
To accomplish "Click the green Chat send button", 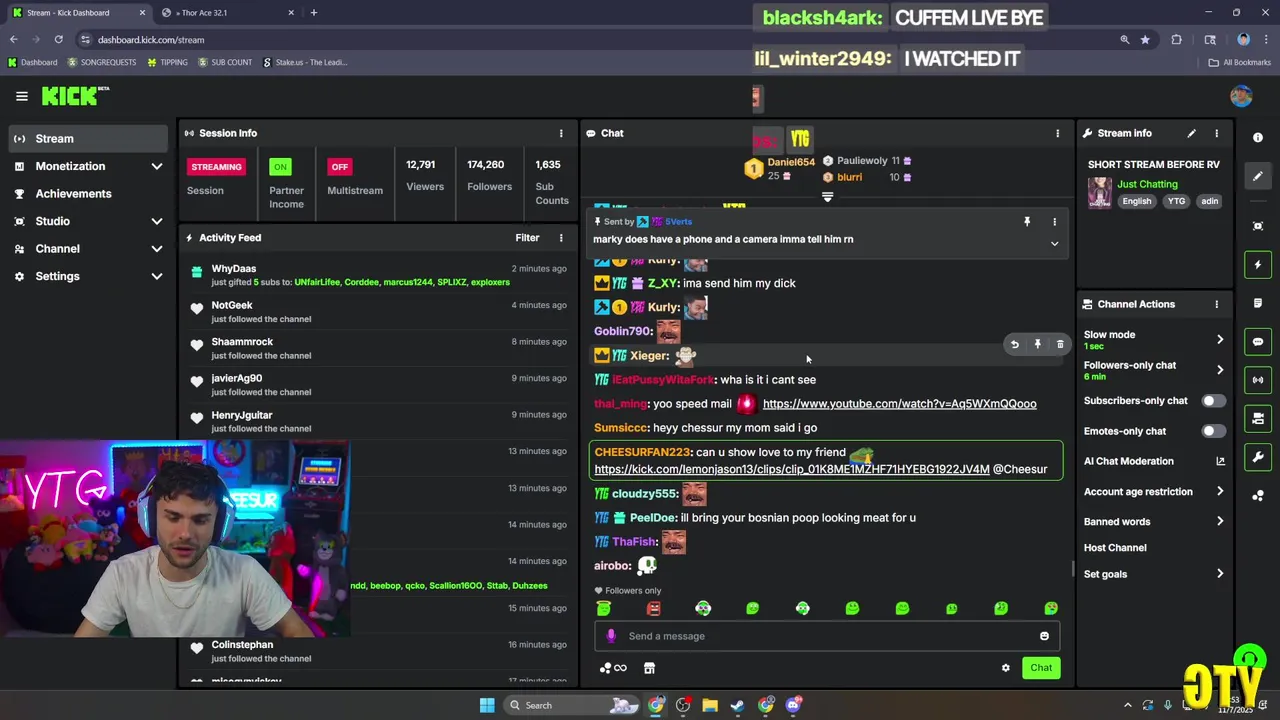I will [x=1041, y=668].
